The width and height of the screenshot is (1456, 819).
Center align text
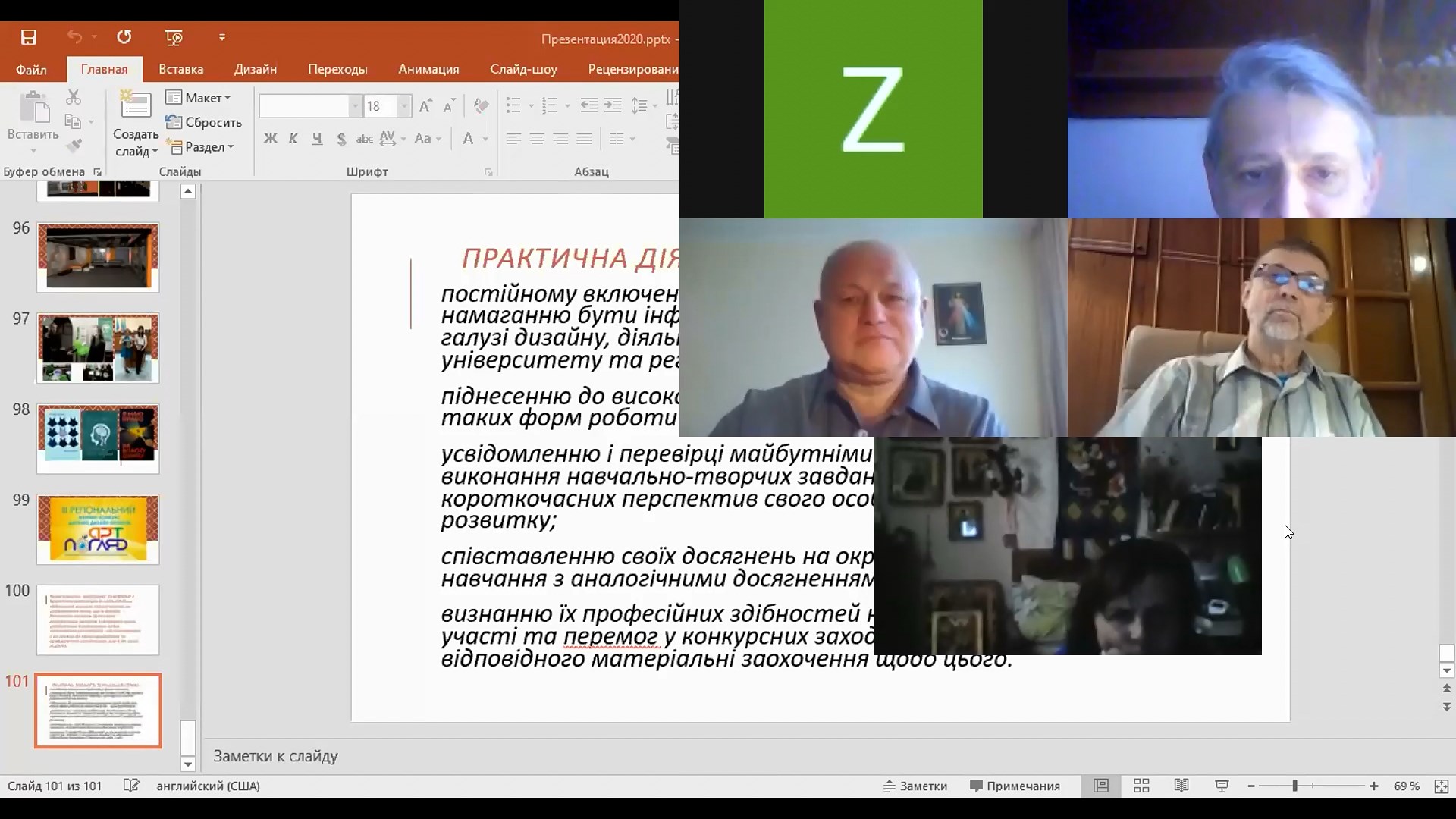pos(537,139)
